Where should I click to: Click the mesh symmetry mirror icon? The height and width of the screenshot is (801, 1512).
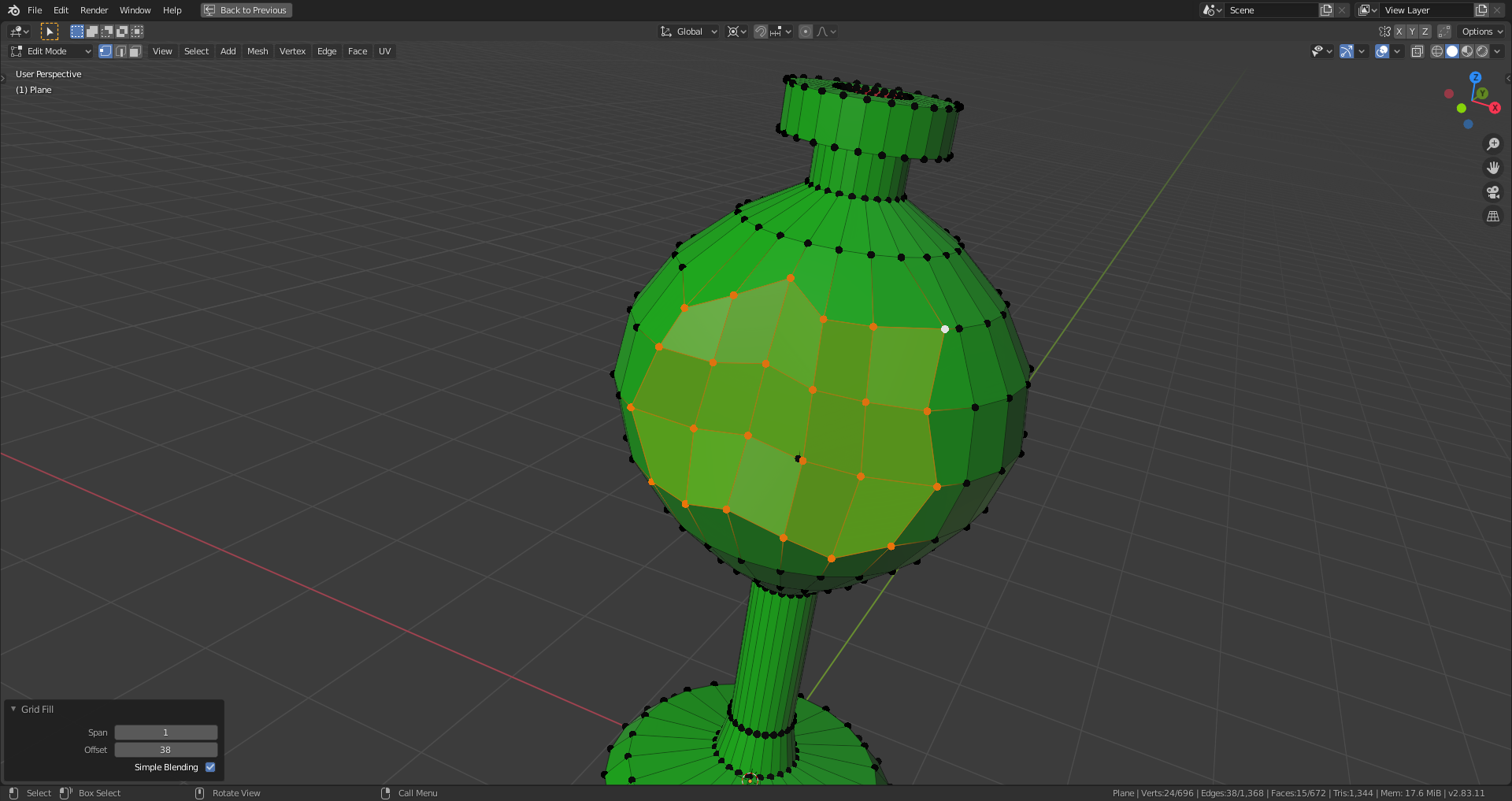[1384, 32]
